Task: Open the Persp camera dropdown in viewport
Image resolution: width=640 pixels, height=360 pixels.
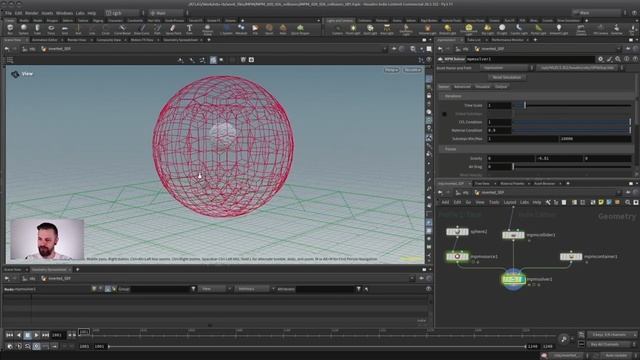Action: [391, 70]
